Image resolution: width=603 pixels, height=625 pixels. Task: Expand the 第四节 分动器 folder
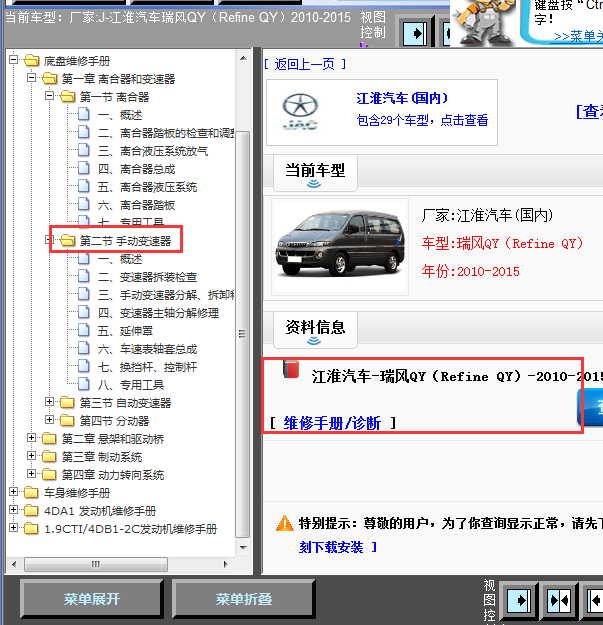pyautogui.click(x=49, y=420)
